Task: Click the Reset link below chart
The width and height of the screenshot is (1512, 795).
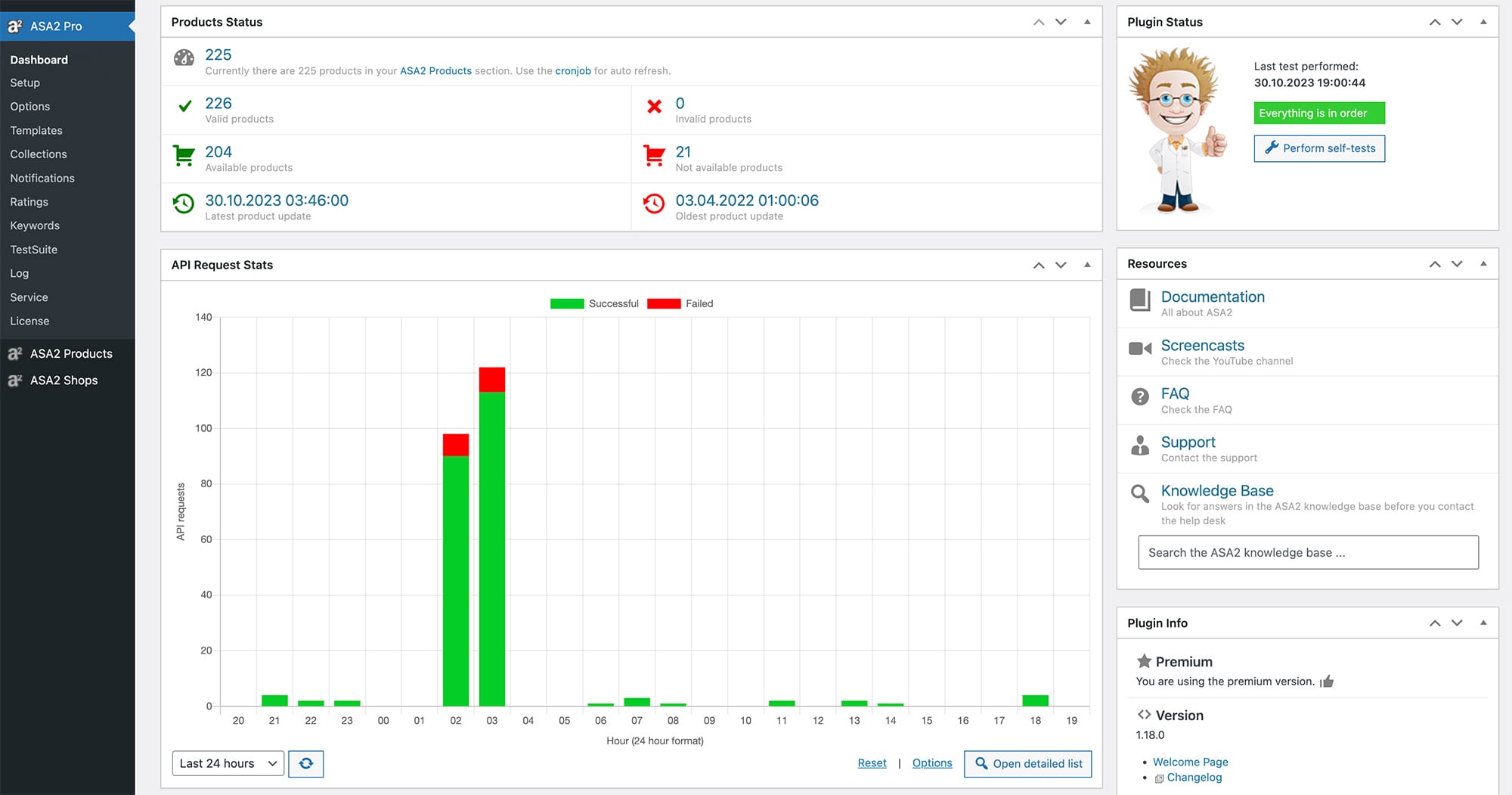Action: [x=872, y=763]
